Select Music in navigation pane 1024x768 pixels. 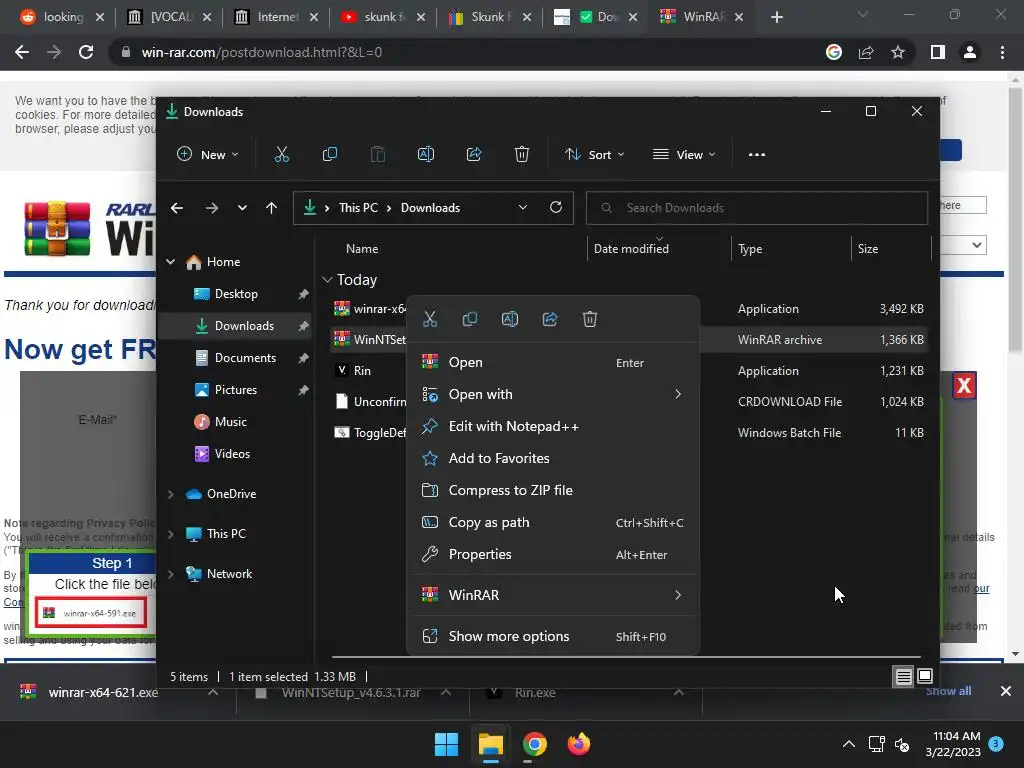236,422
